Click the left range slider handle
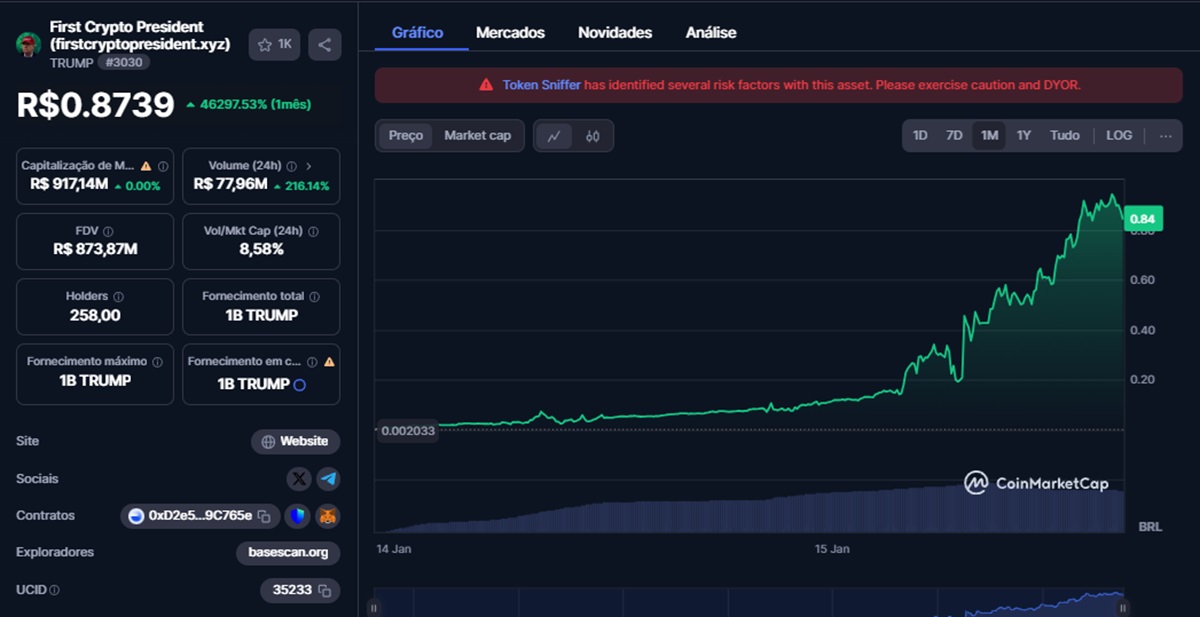The width and height of the screenshot is (1200, 617). [374, 607]
